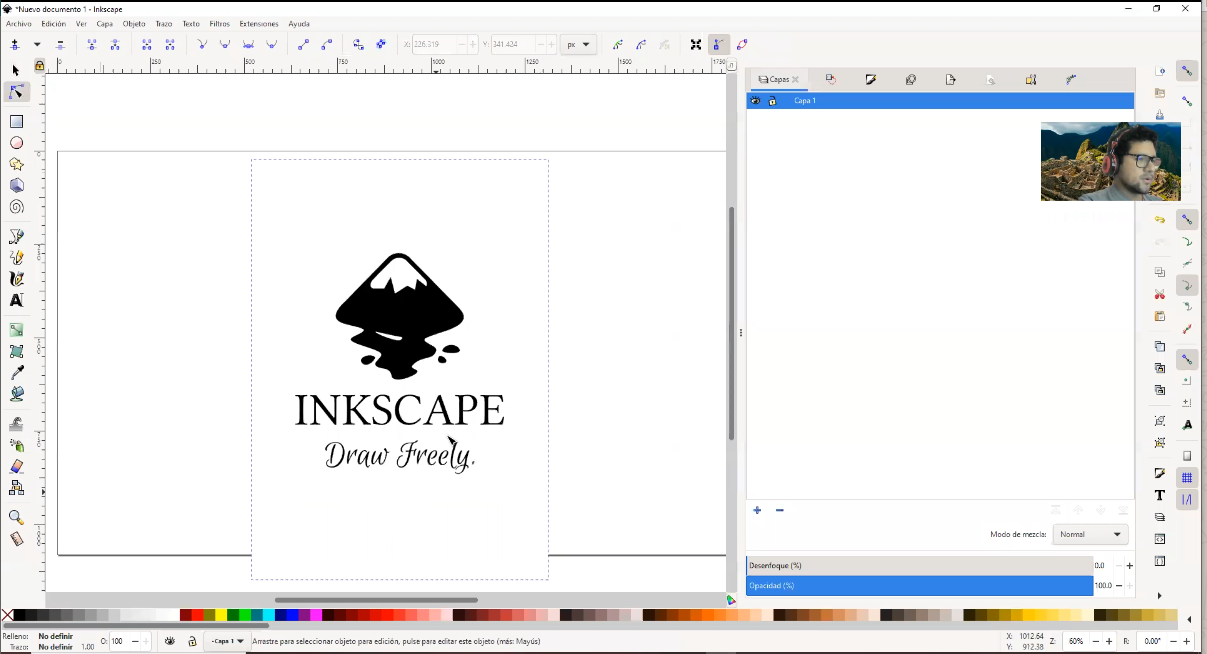Click the Eraser tool

[16, 467]
